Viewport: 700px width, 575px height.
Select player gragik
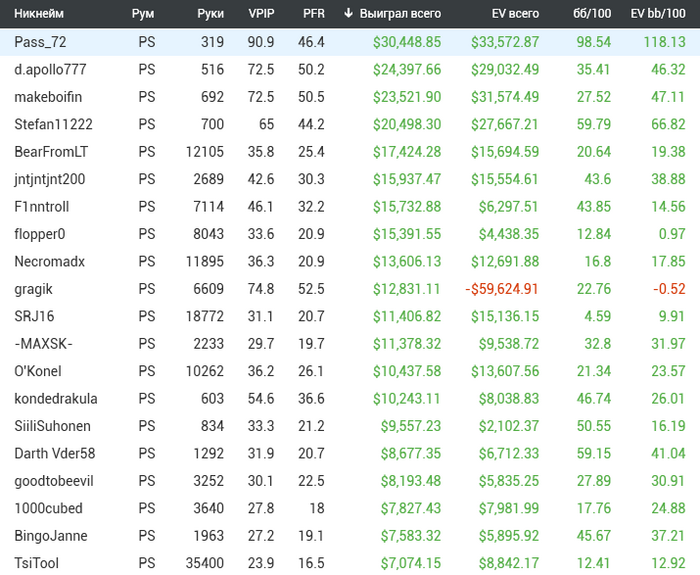click(33, 289)
